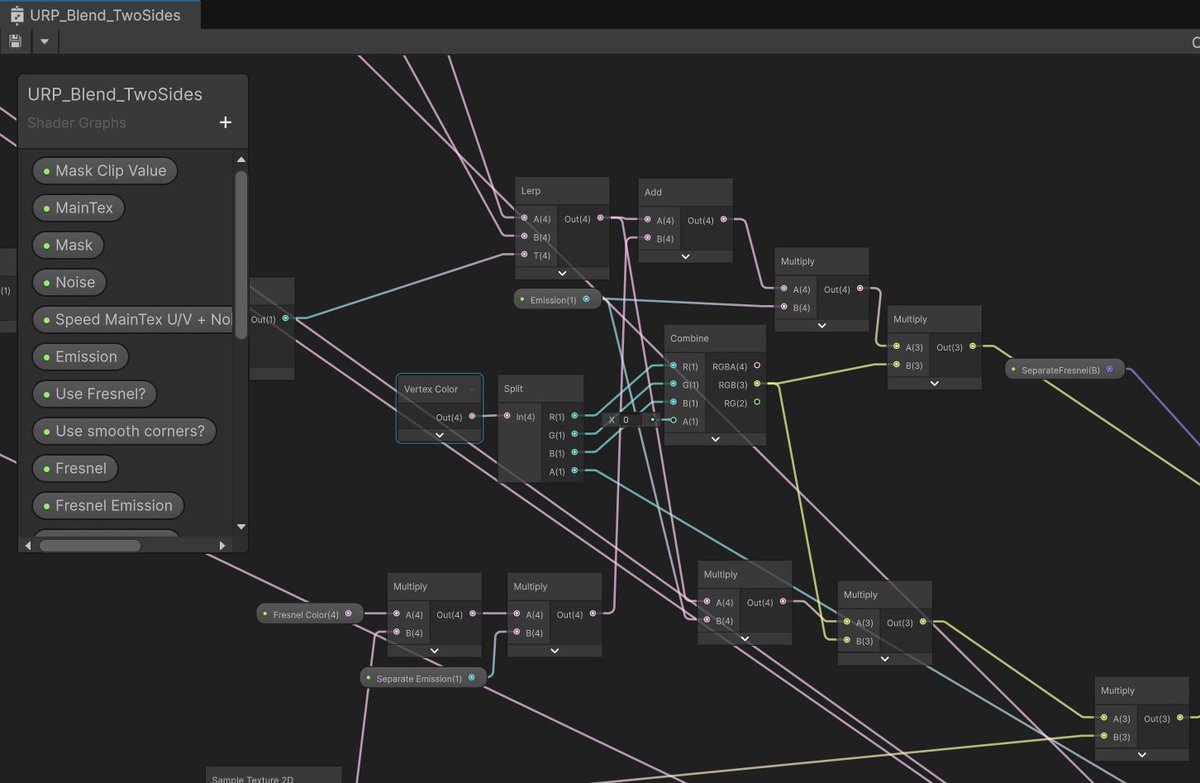Click the Combine node RGBA(4) output port
Viewport: 1200px width, 783px height.
[x=757, y=366]
